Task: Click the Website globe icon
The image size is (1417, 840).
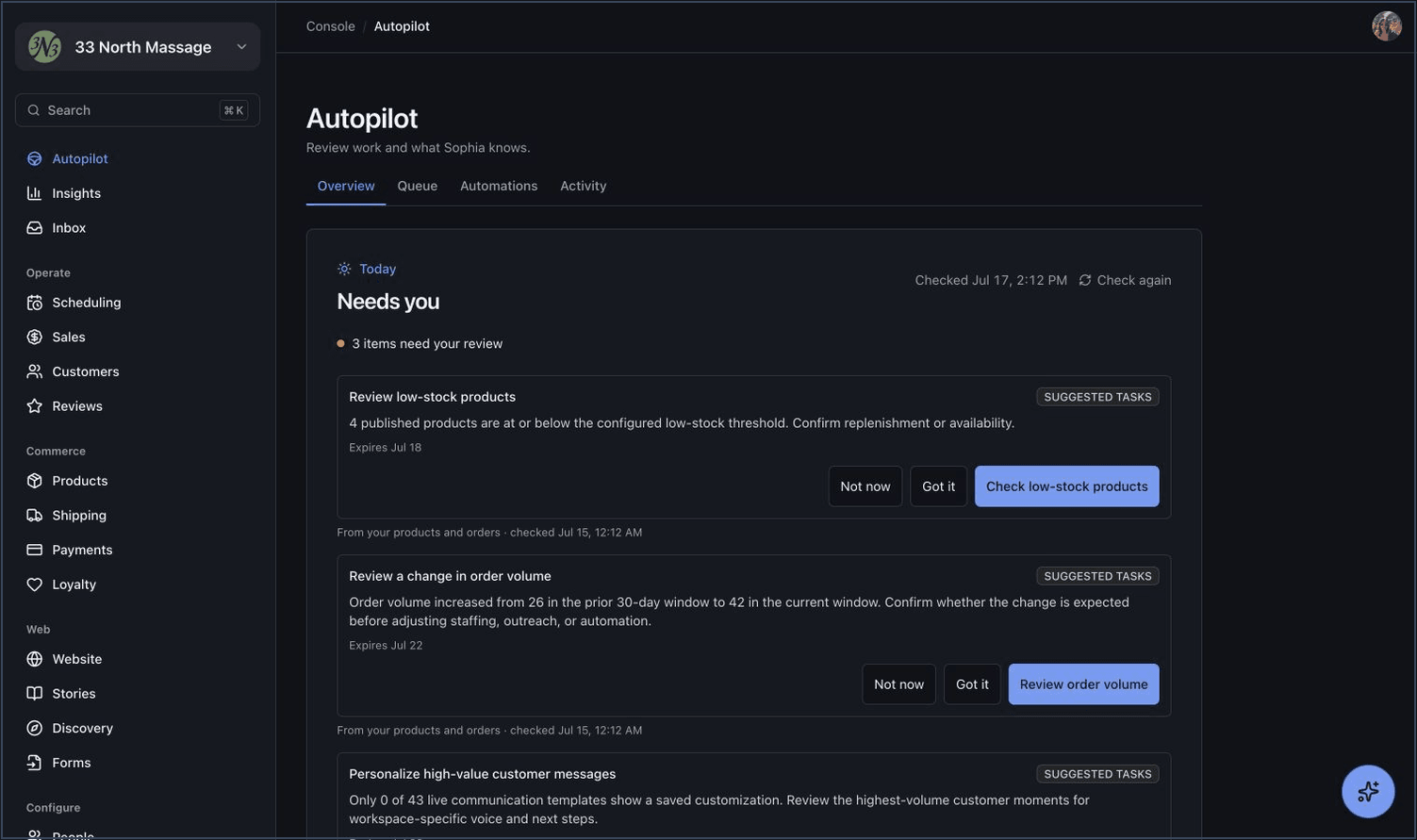Action: [x=35, y=659]
